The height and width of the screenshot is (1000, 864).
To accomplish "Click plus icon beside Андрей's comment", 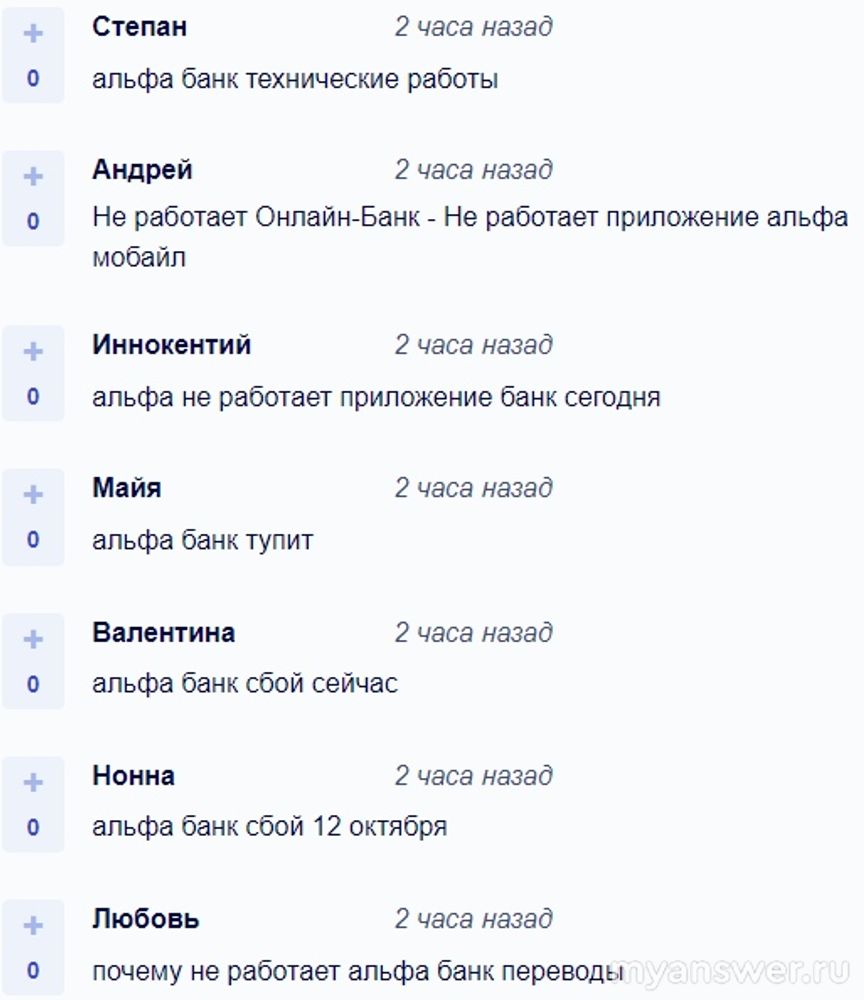I will coord(33,177).
